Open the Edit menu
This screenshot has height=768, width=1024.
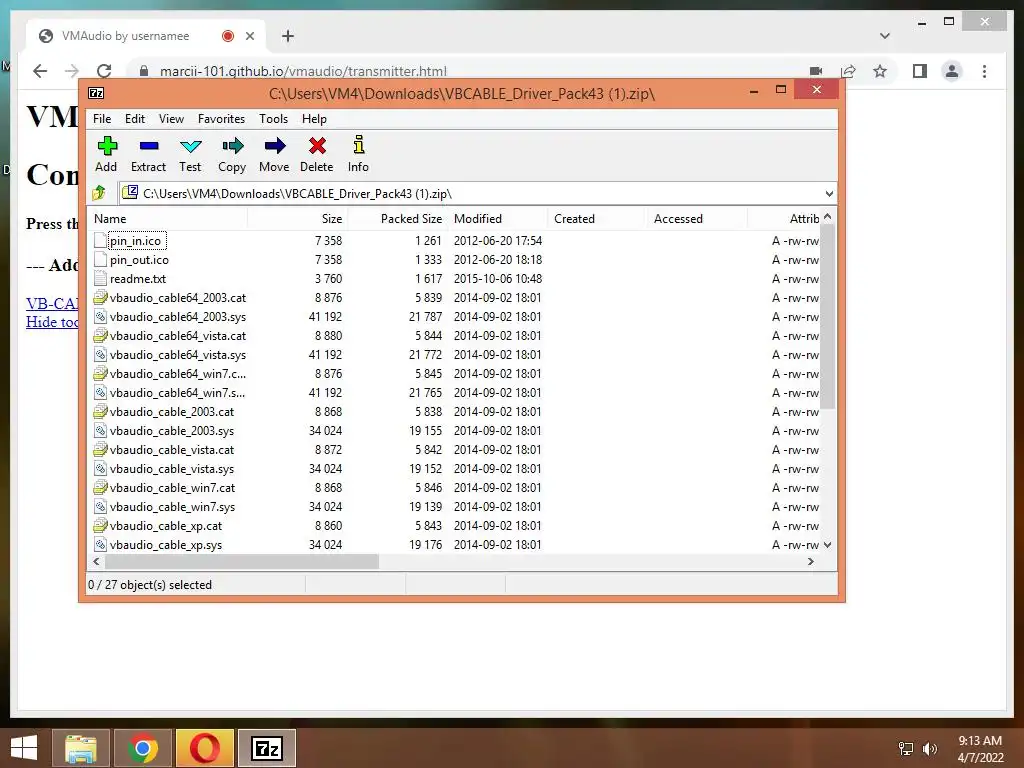pyautogui.click(x=135, y=119)
